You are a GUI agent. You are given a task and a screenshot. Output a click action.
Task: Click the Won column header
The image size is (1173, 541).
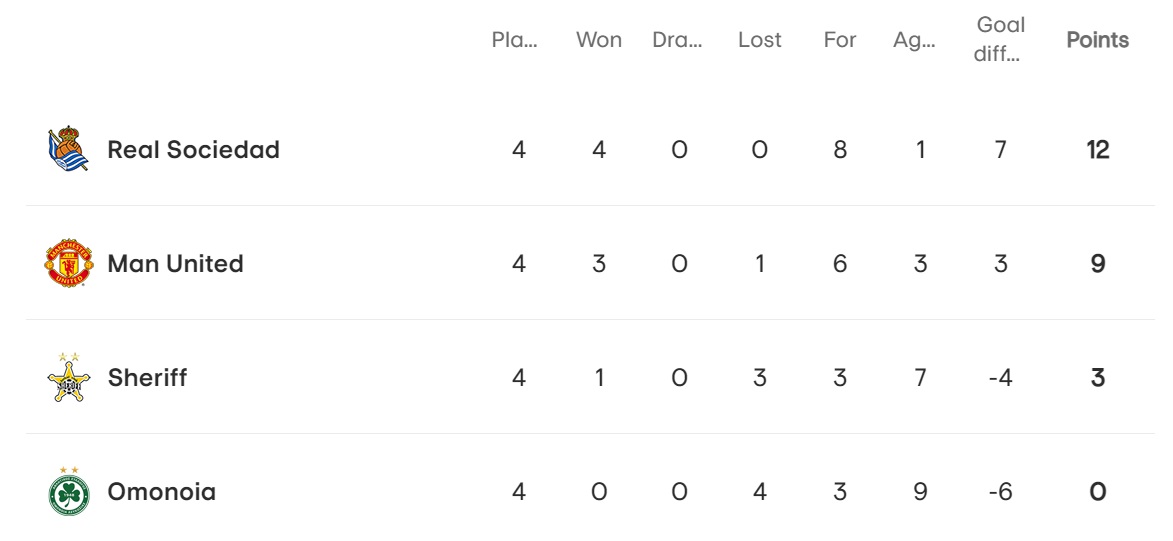[598, 40]
